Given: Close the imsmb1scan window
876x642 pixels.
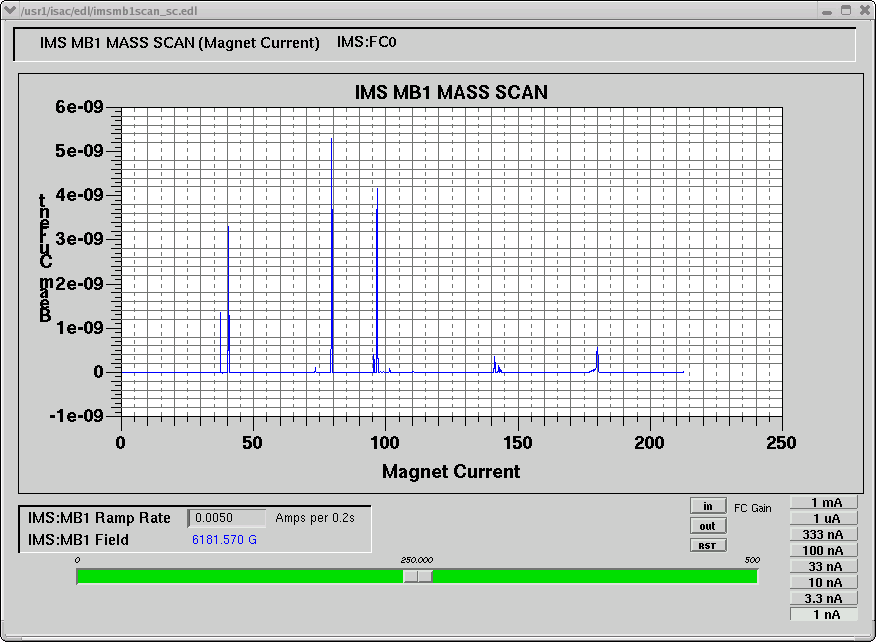Looking at the screenshot, I should pos(864,10).
